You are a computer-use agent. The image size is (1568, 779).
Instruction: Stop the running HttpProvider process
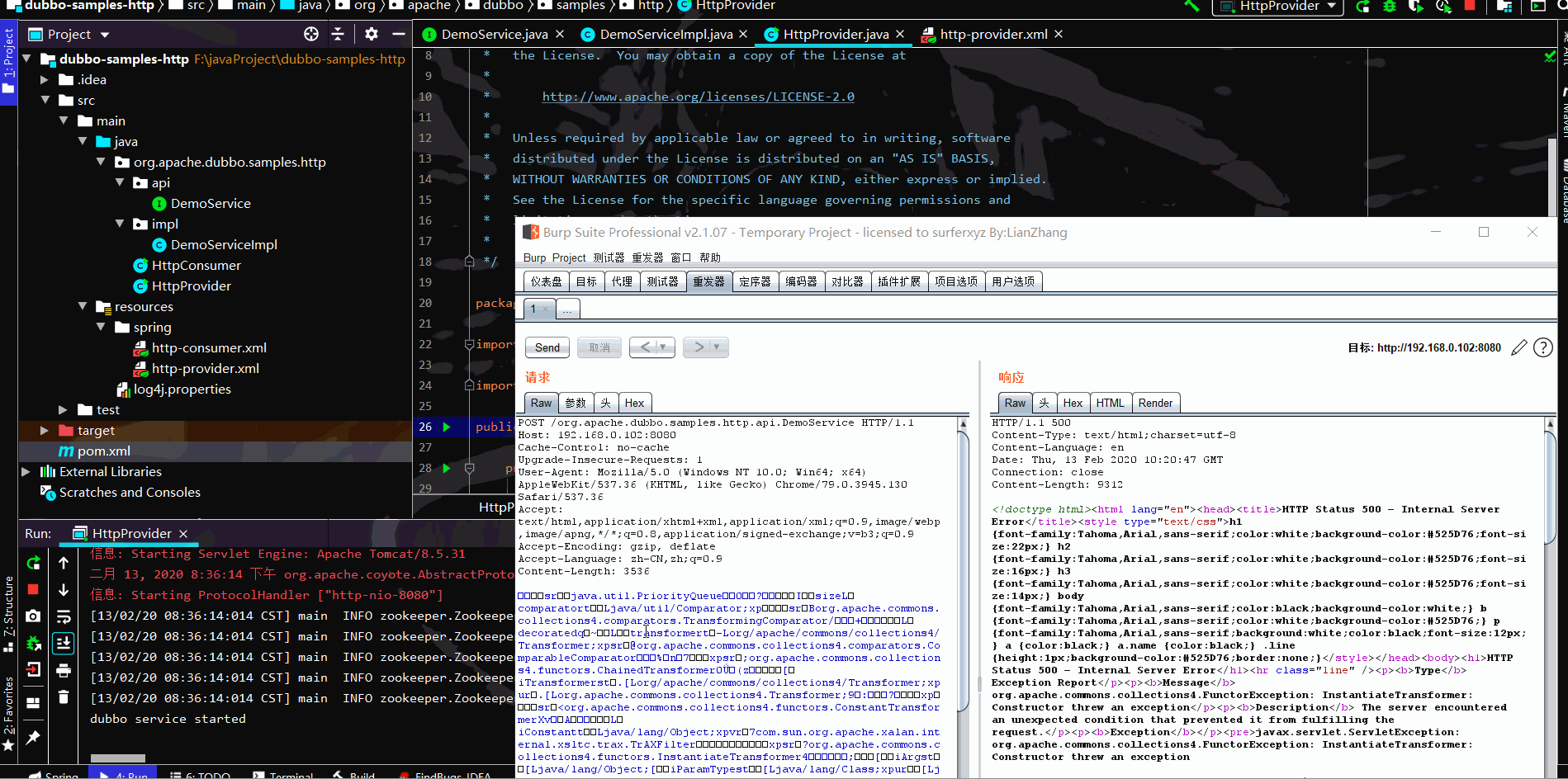pos(34,588)
